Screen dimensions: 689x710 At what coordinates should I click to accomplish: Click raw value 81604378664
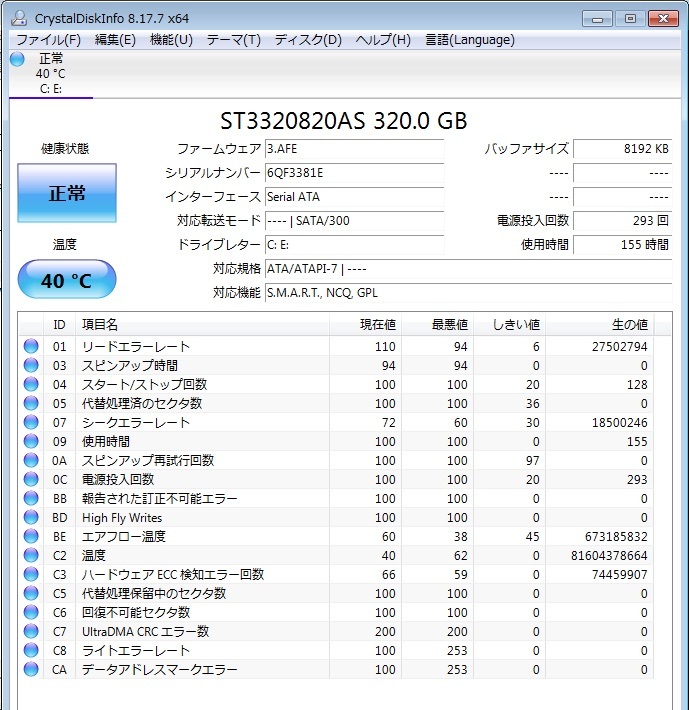(x=609, y=556)
